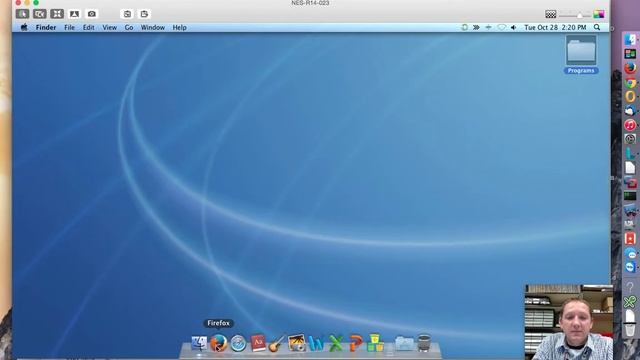Open iTunes in the host side Dock
Viewport: 640px width, 360px height.
click(630, 125)
